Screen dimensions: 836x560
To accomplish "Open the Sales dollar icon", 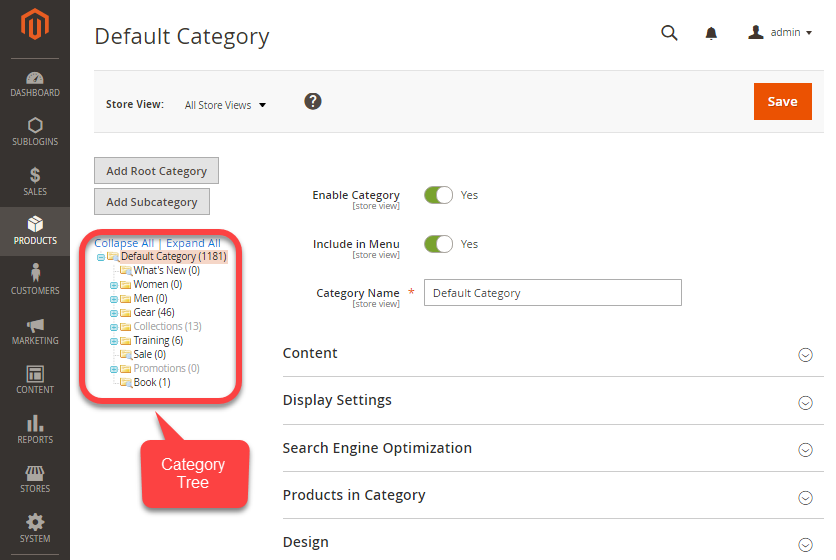I will click(x=35, y=175).
